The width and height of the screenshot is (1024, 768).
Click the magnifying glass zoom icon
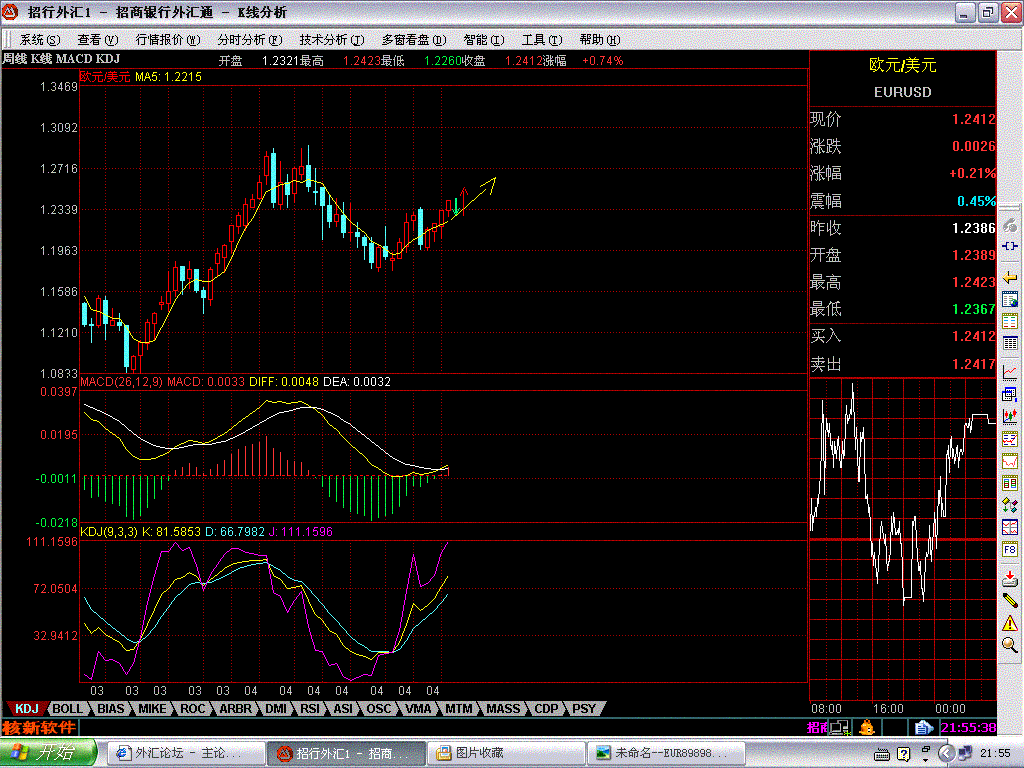pyautogui.click(x=1010, y=646)
